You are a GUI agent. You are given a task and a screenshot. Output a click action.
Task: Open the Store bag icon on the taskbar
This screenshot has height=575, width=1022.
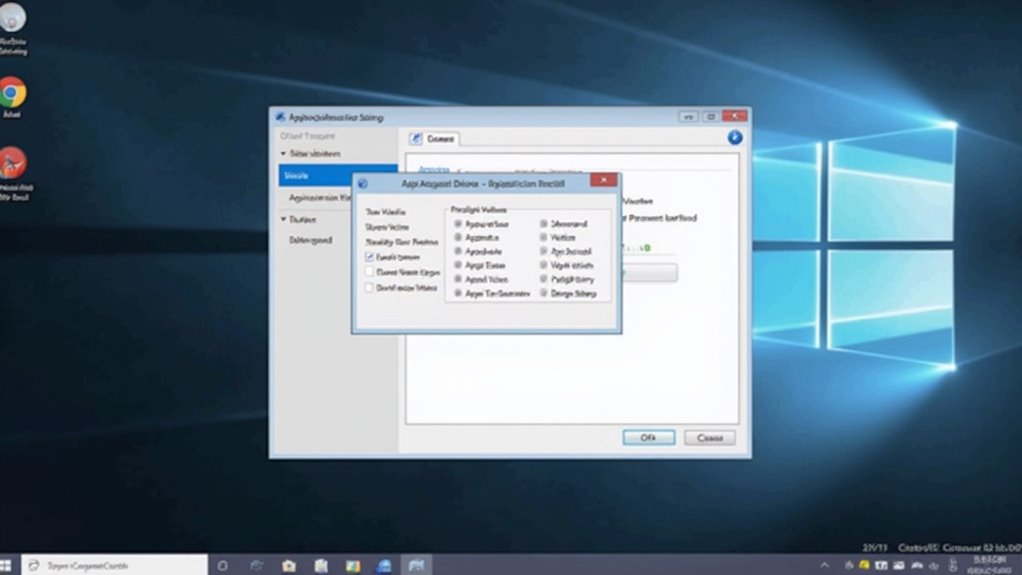point(289,566)
